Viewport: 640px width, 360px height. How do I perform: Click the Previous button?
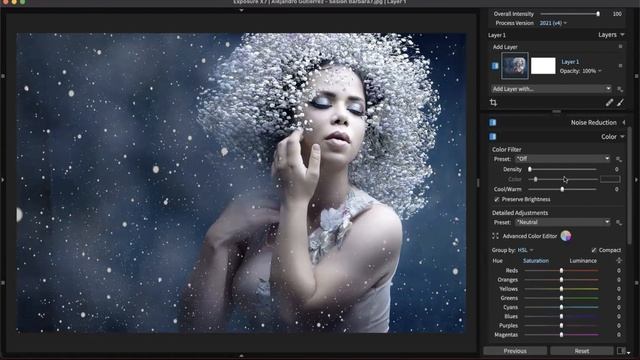pyautogui.click(x=515, y=351)
